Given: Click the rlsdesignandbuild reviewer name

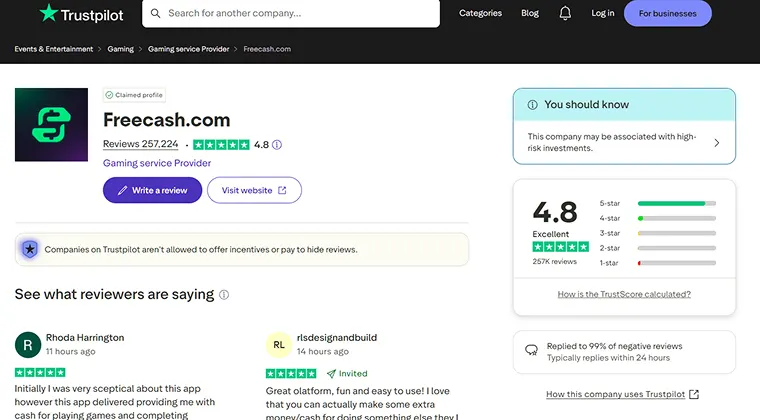Looking at the screenshot, I should point(337,338).
